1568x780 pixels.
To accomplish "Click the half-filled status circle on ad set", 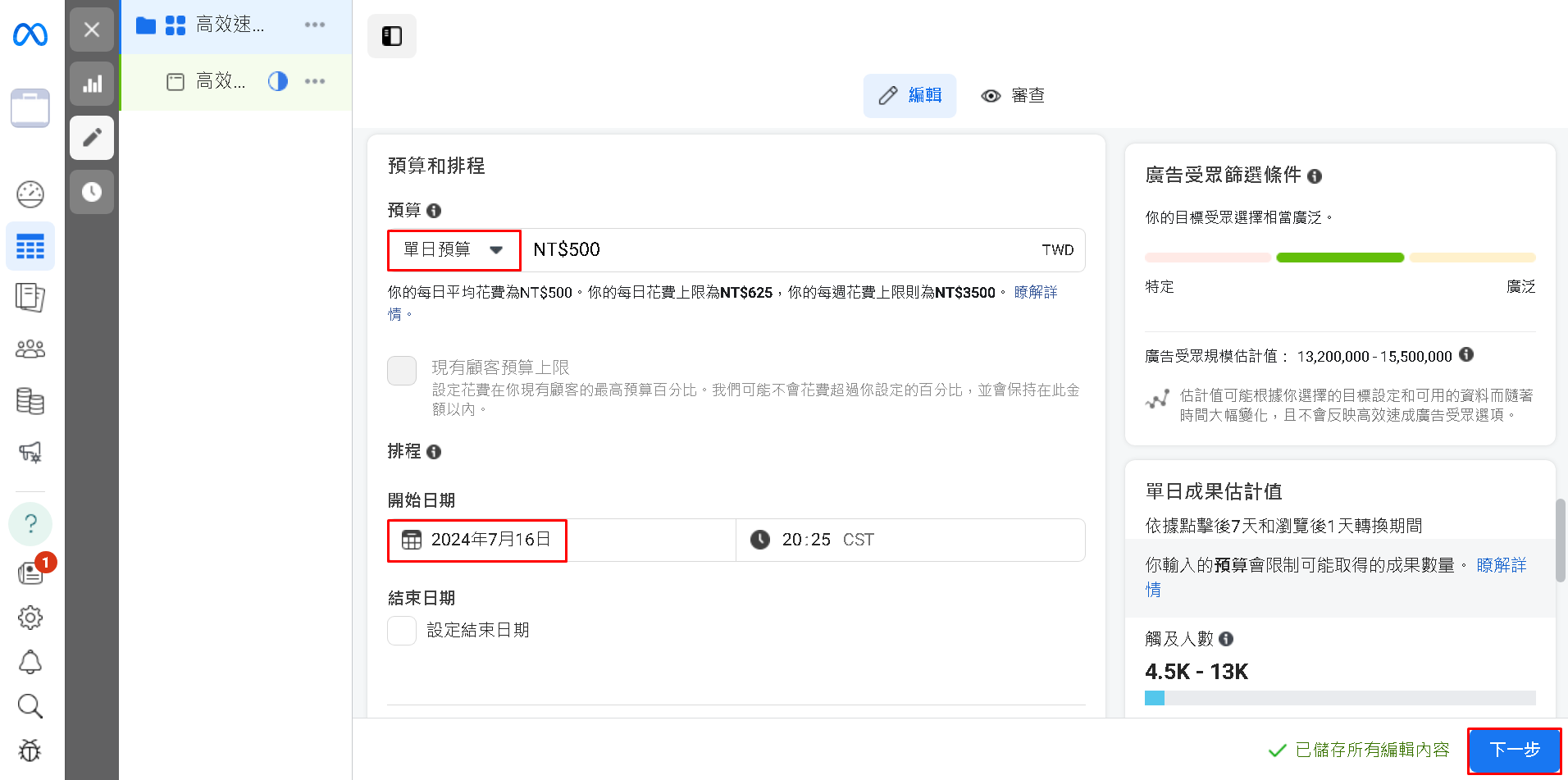I will 278,81.
